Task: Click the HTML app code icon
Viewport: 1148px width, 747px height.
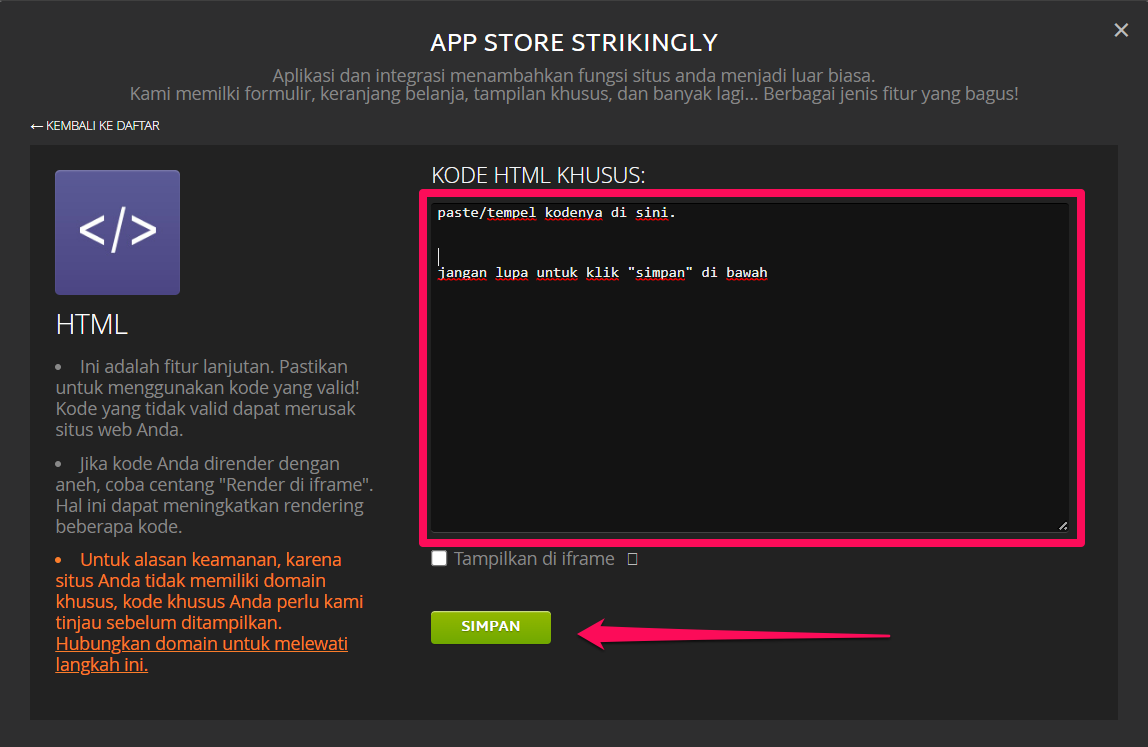Action: click(x=117, y=232)
